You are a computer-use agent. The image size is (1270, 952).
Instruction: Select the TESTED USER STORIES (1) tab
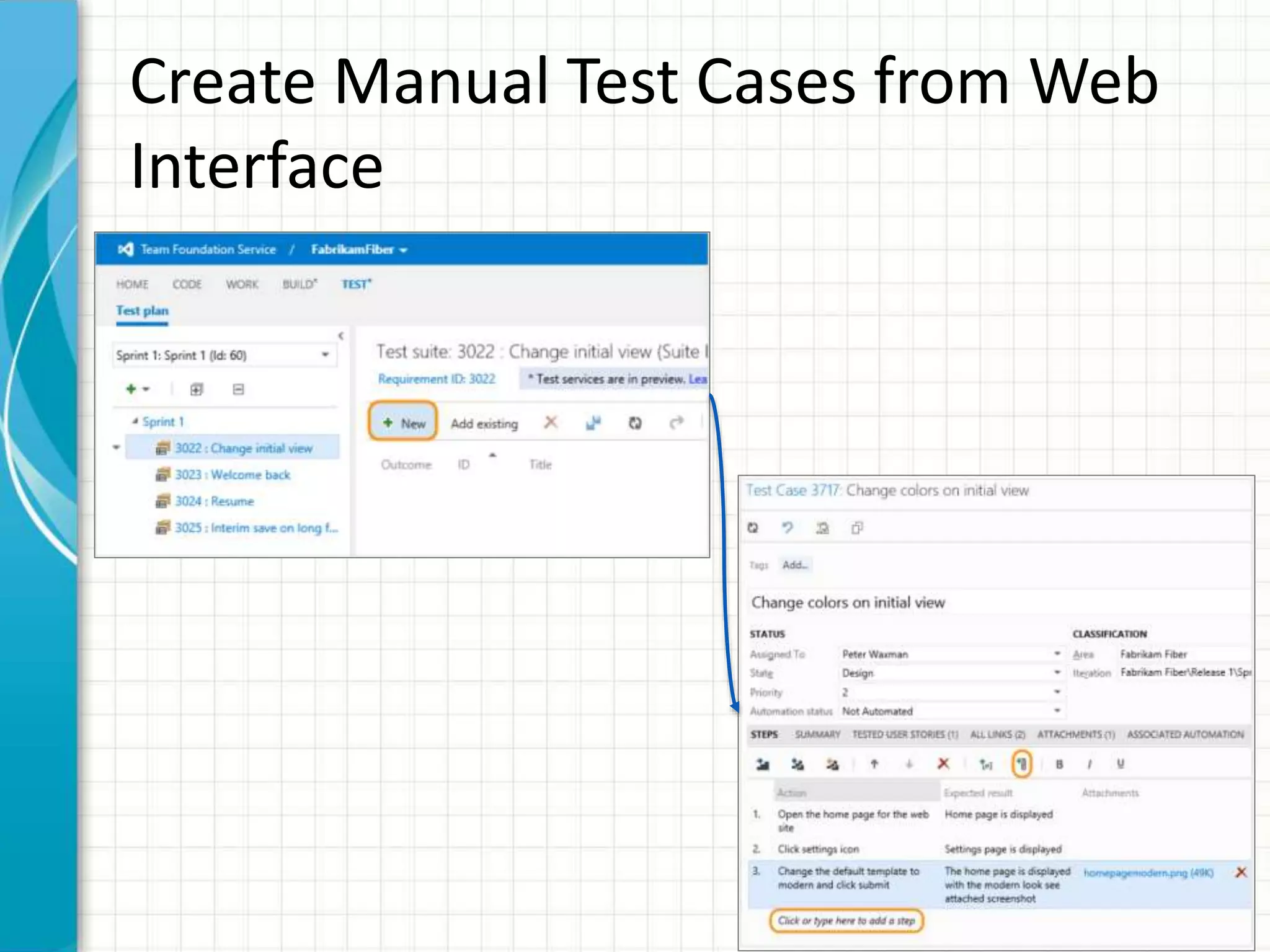click(905, 734)
